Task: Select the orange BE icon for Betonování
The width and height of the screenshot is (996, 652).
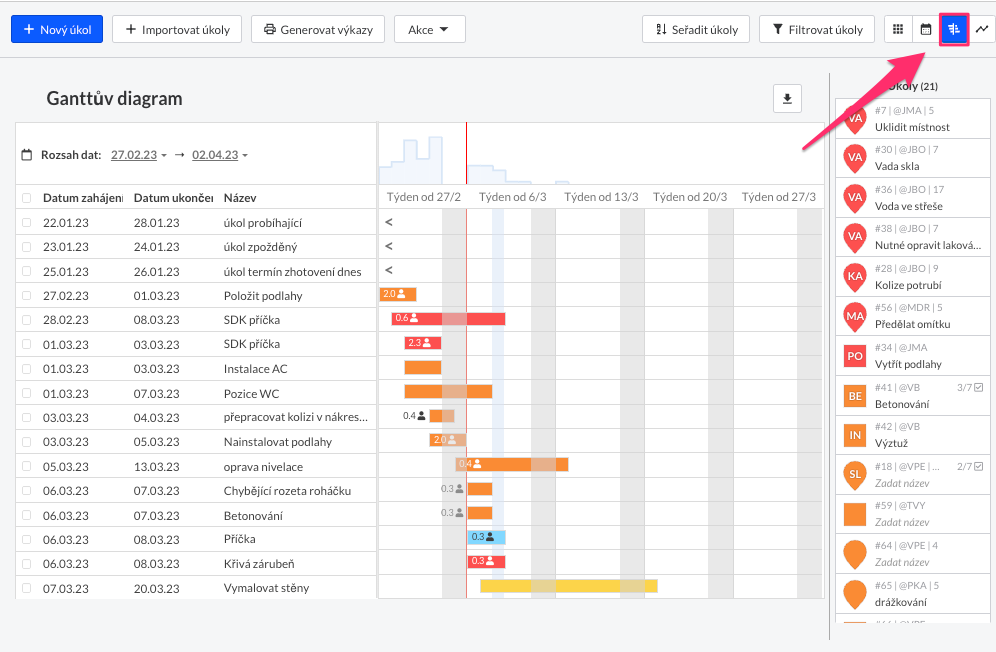Action: [x=855, y=396]
